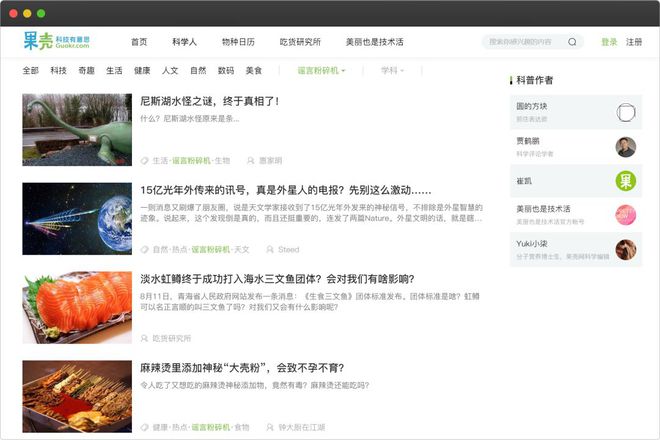Click 贾鹤鹏's author avatar photo
Viewport: 660px width, 440px height.
pyautogui.click(x=625, y=147)
